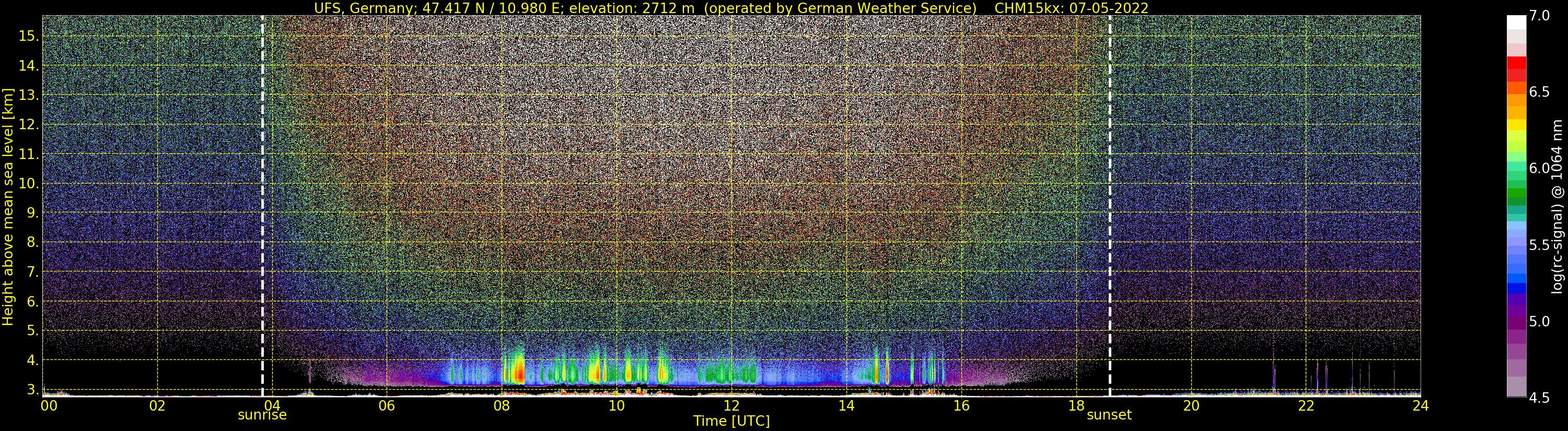Viewport: 1568px width, 431px height.
Task: Click the white dashed sunrise marker line
Action: pos(262,206)
